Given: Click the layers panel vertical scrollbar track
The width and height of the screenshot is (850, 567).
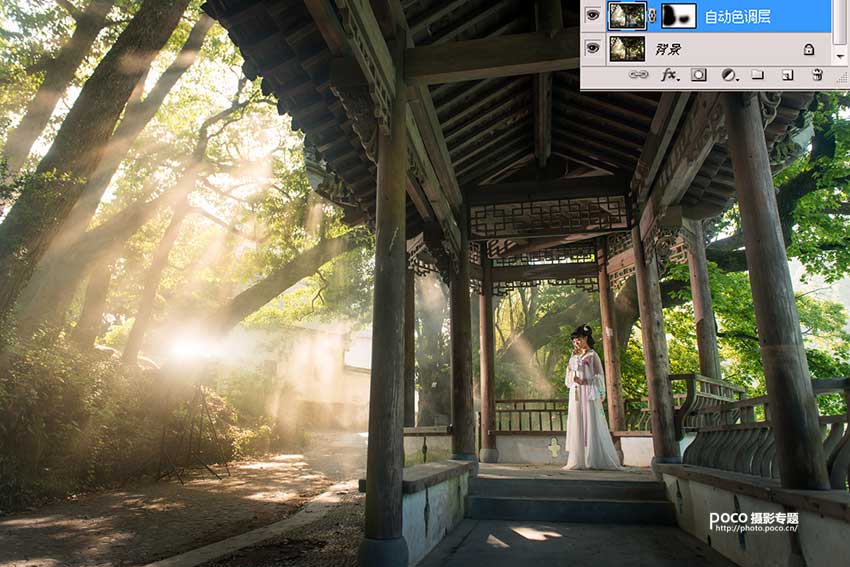Looking at the screenshot, I should click(840, 30).
